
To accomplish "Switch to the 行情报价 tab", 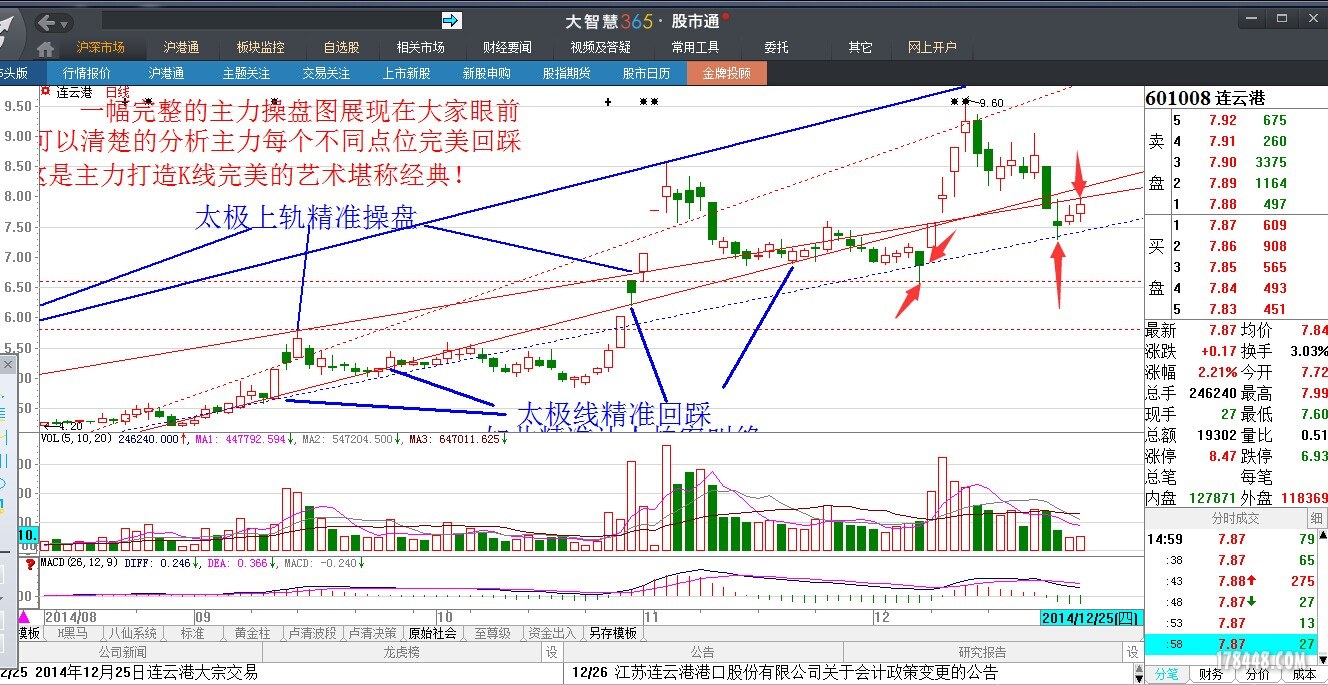I will [87, 73].
